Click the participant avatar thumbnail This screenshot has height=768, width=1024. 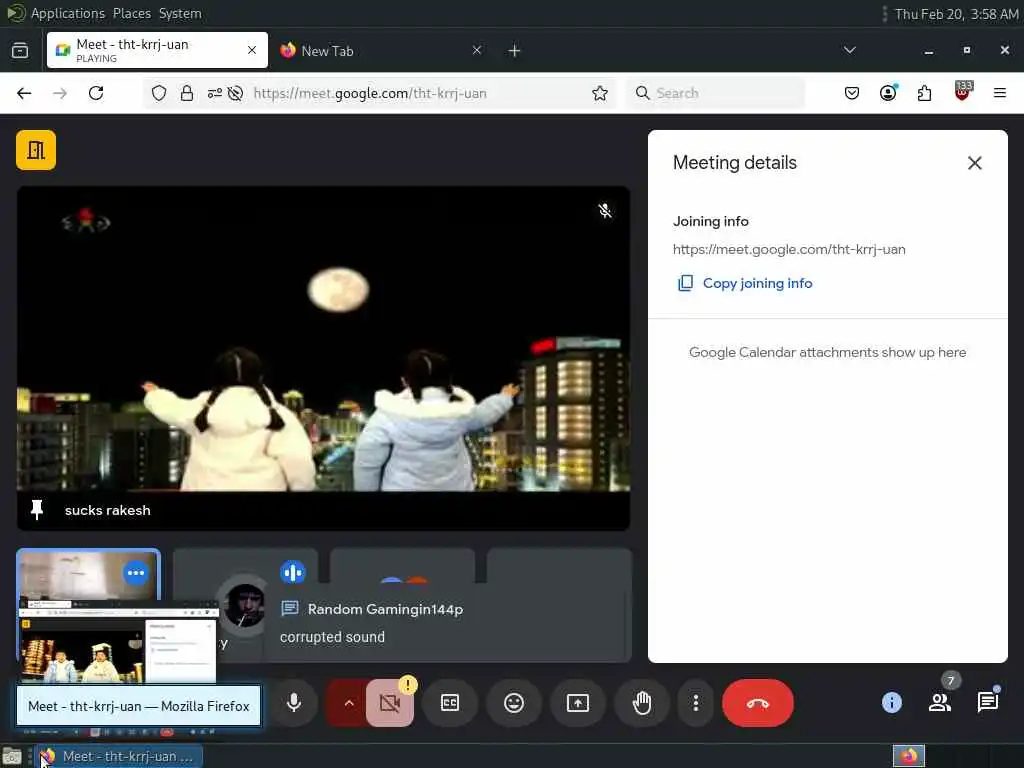tap(244, 605)
